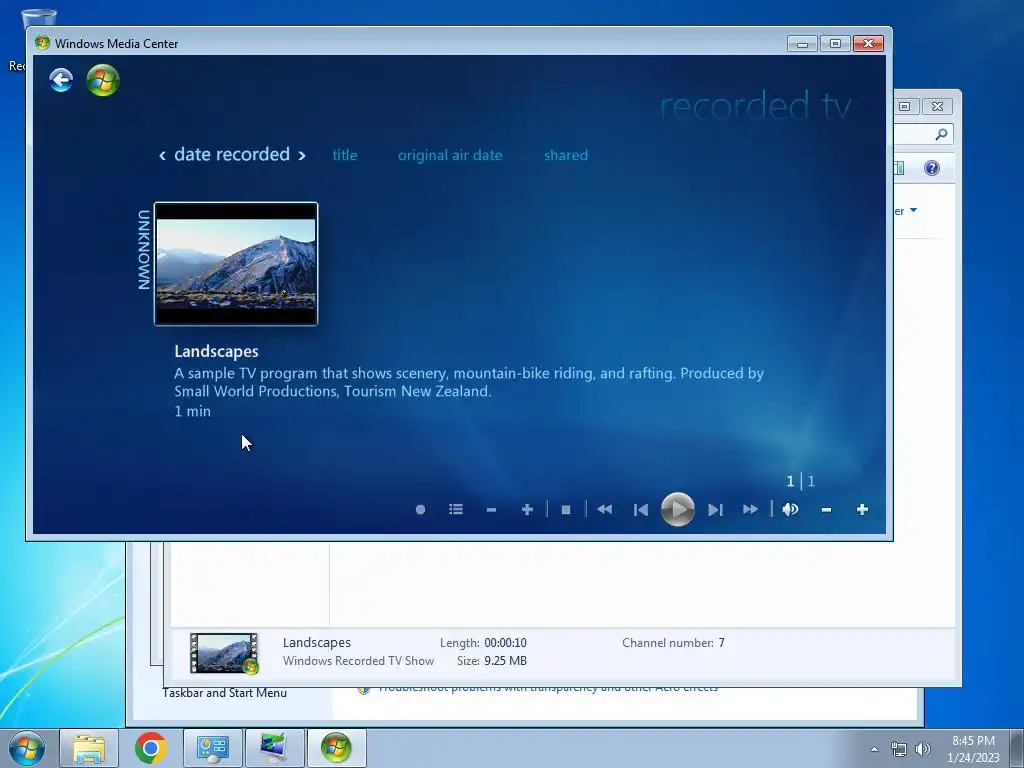The height and width of the screenshot is (768, 1024).
Task: Click the Show desktop button at the taskbar edge
Action: pos(1017,748)
